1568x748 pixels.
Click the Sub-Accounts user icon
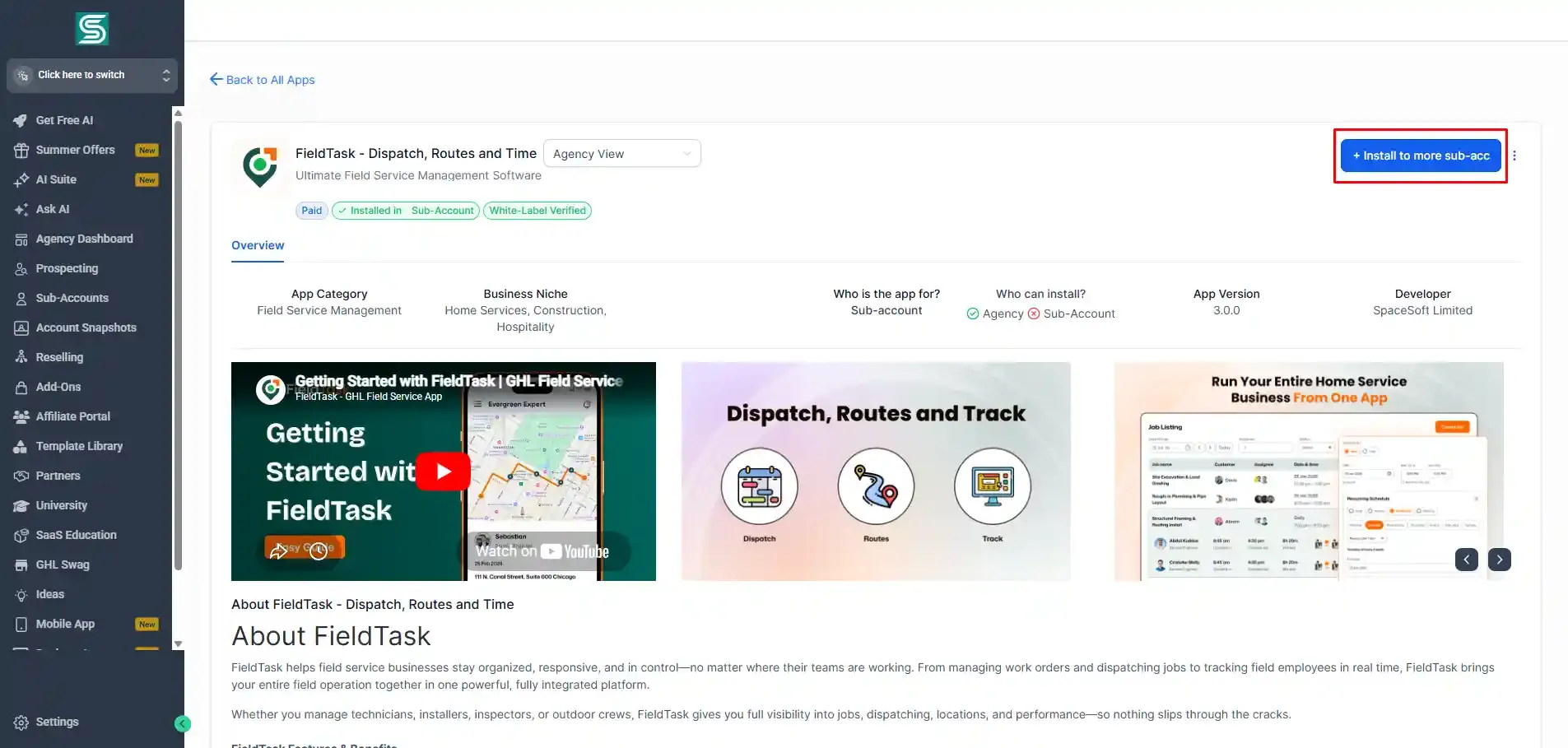click(21, 298)
